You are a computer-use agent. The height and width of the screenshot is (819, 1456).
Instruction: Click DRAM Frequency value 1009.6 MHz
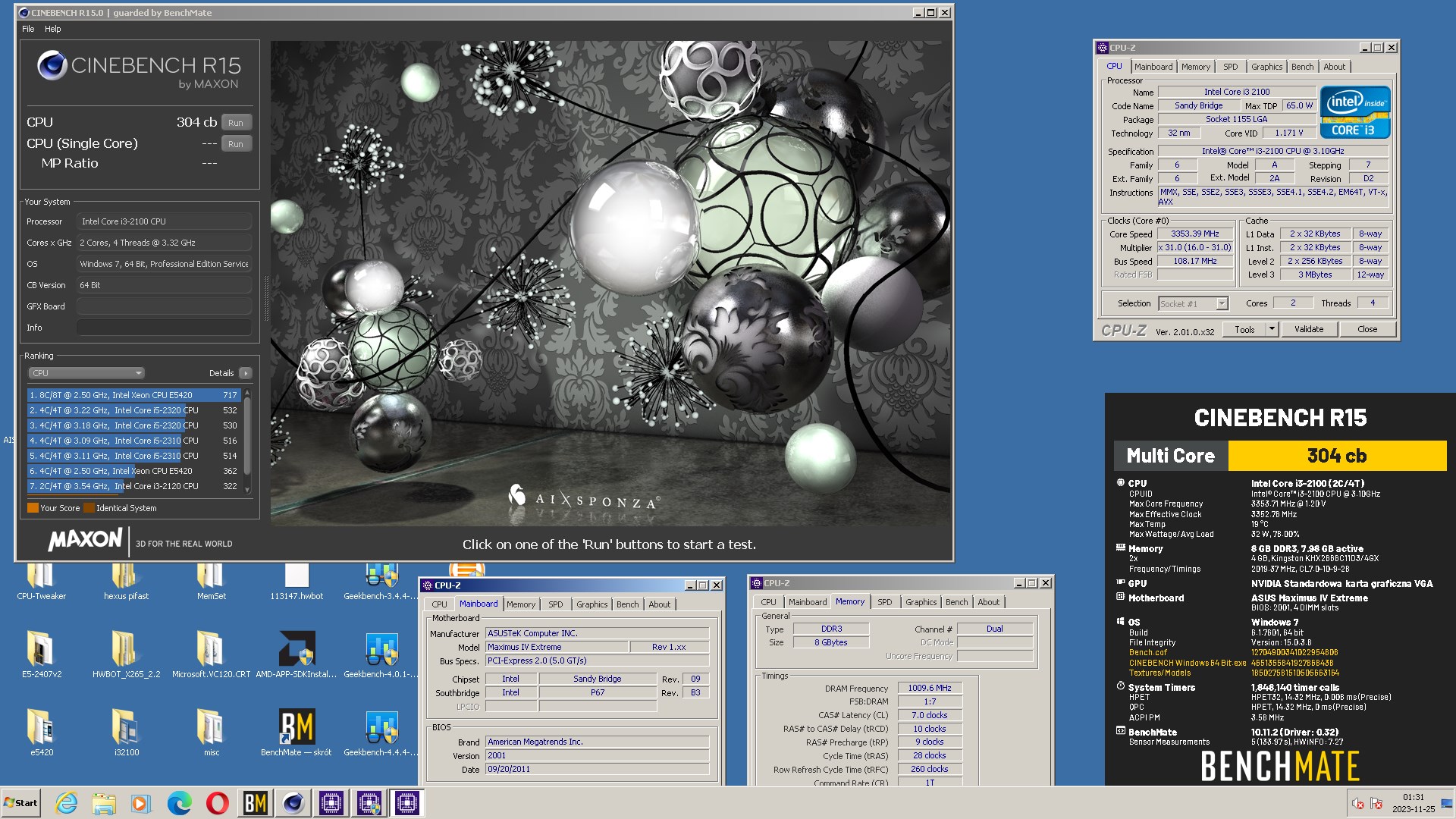[930, 688]
